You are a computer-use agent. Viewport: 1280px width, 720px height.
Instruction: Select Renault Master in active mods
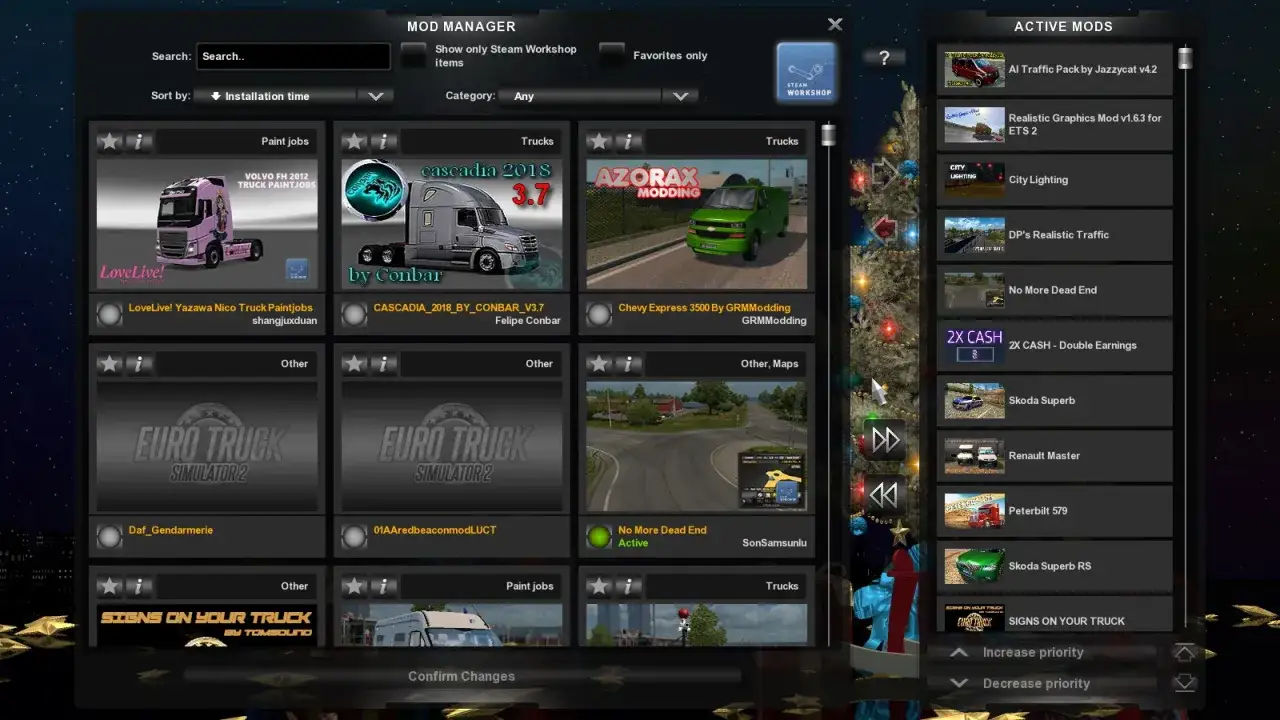click(1054, 455)
